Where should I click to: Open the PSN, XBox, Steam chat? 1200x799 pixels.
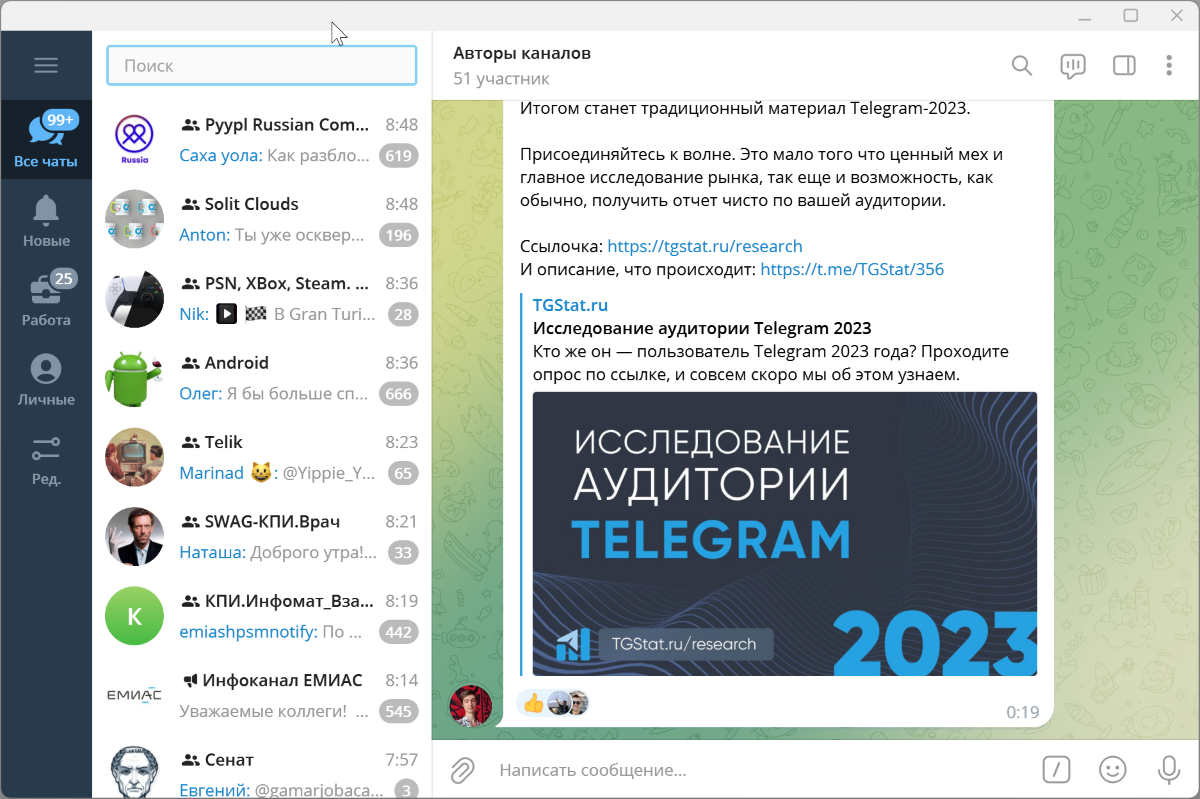click(x=261, y=298)
